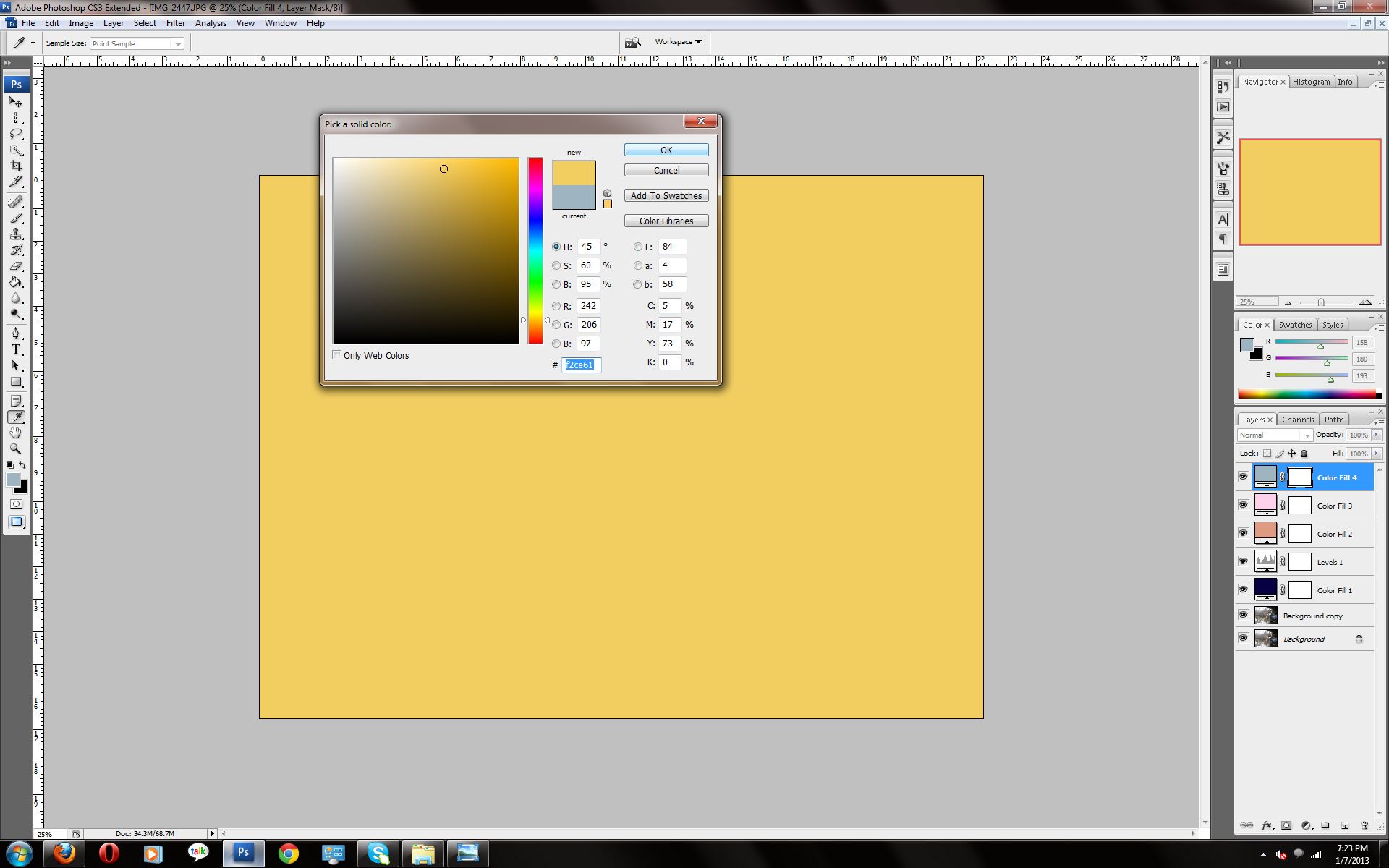Image resolution: width=1389 pixels, height=868 pixels.
Task: Click the delete layer trash icon
Action: [x=1364, y=825]
